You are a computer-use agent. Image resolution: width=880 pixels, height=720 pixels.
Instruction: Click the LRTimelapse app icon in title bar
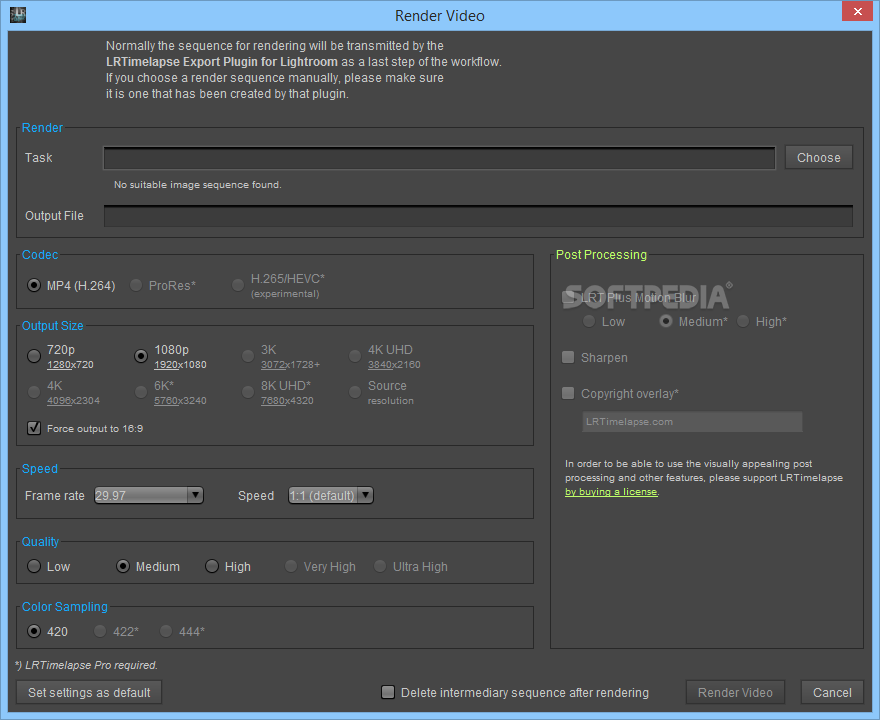pyautogui.click(x=18, y=15)
